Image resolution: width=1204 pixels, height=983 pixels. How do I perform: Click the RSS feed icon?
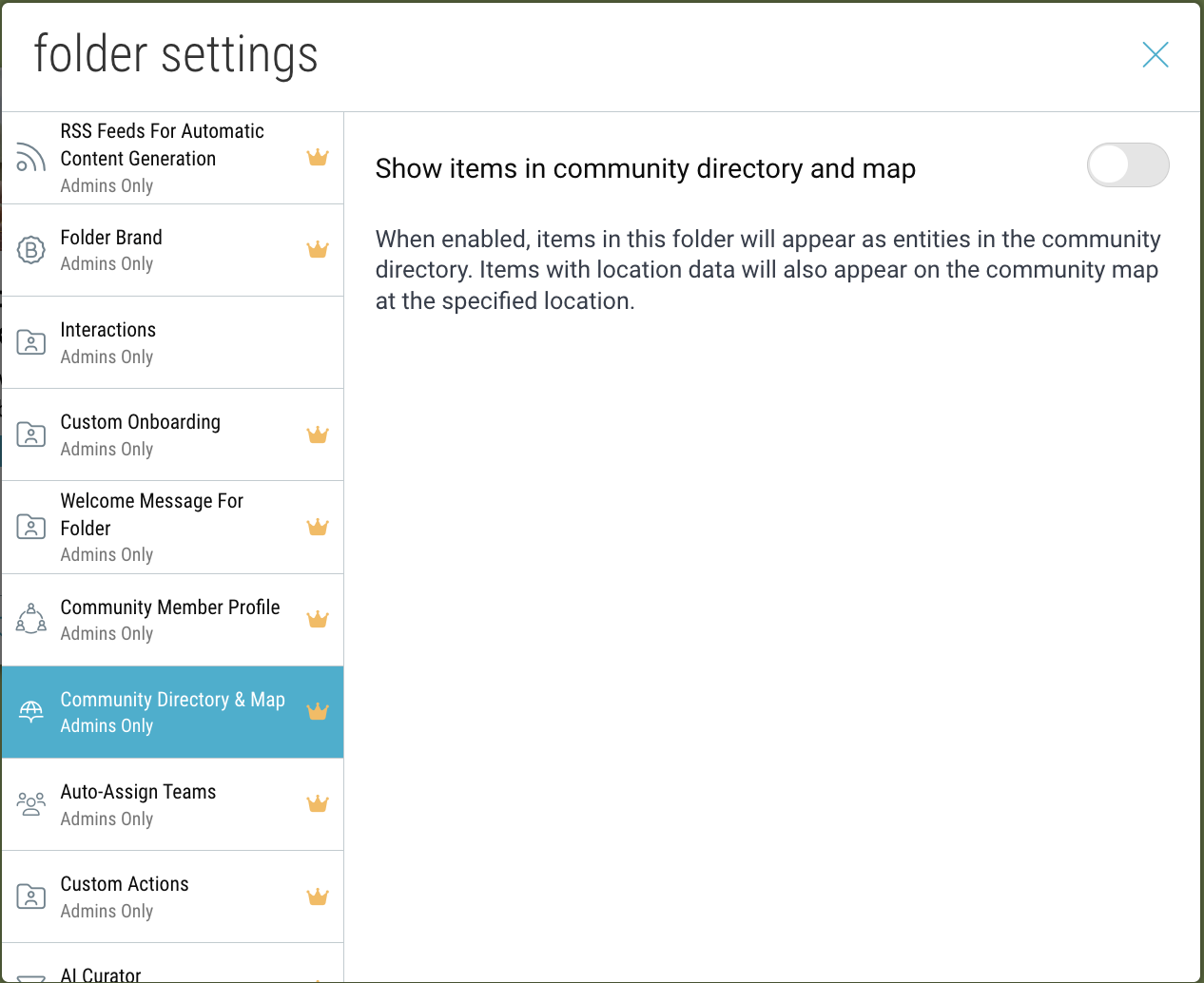pos(31,158)
